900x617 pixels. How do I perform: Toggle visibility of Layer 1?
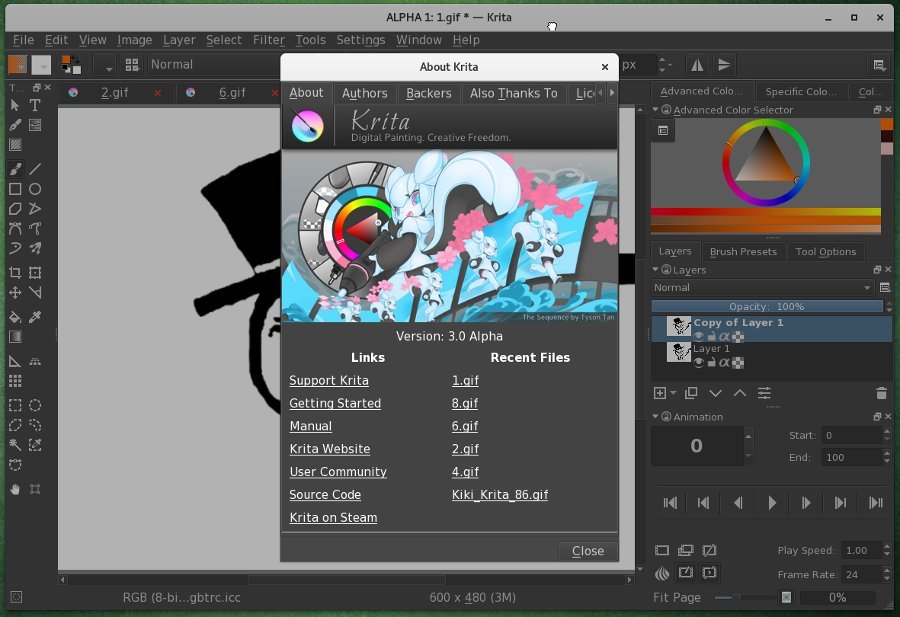[x=699, y=362]
